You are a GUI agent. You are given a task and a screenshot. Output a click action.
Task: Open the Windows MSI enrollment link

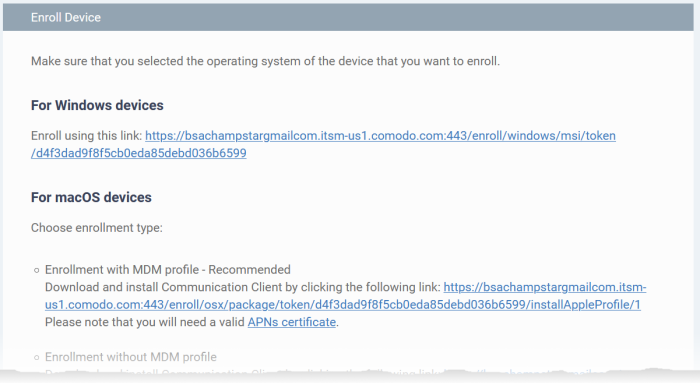point(380,136)
